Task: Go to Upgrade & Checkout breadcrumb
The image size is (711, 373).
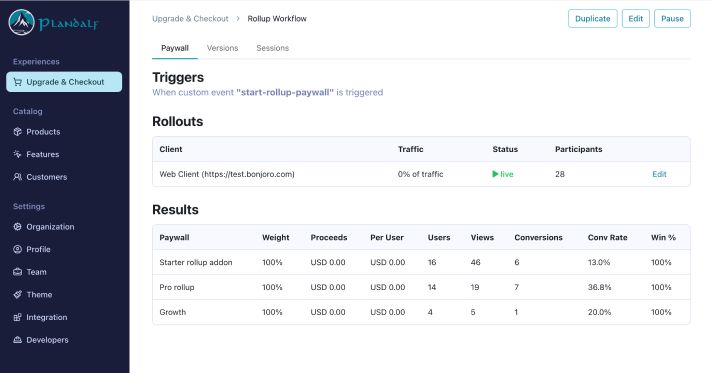Action: point(190,19)
